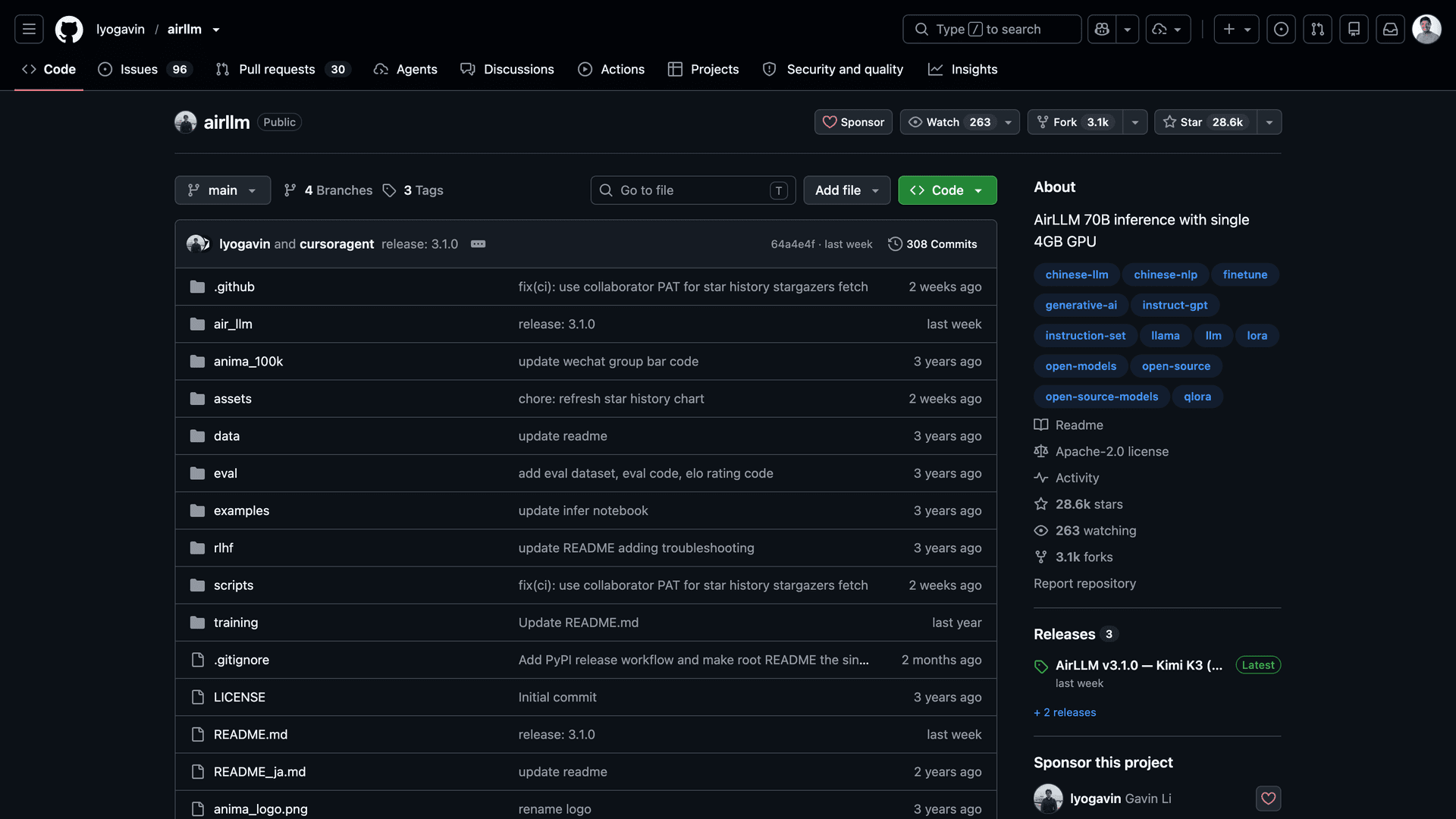Open the main branch selector
The image size is (1456, 819).
click(x=222, y=190)
